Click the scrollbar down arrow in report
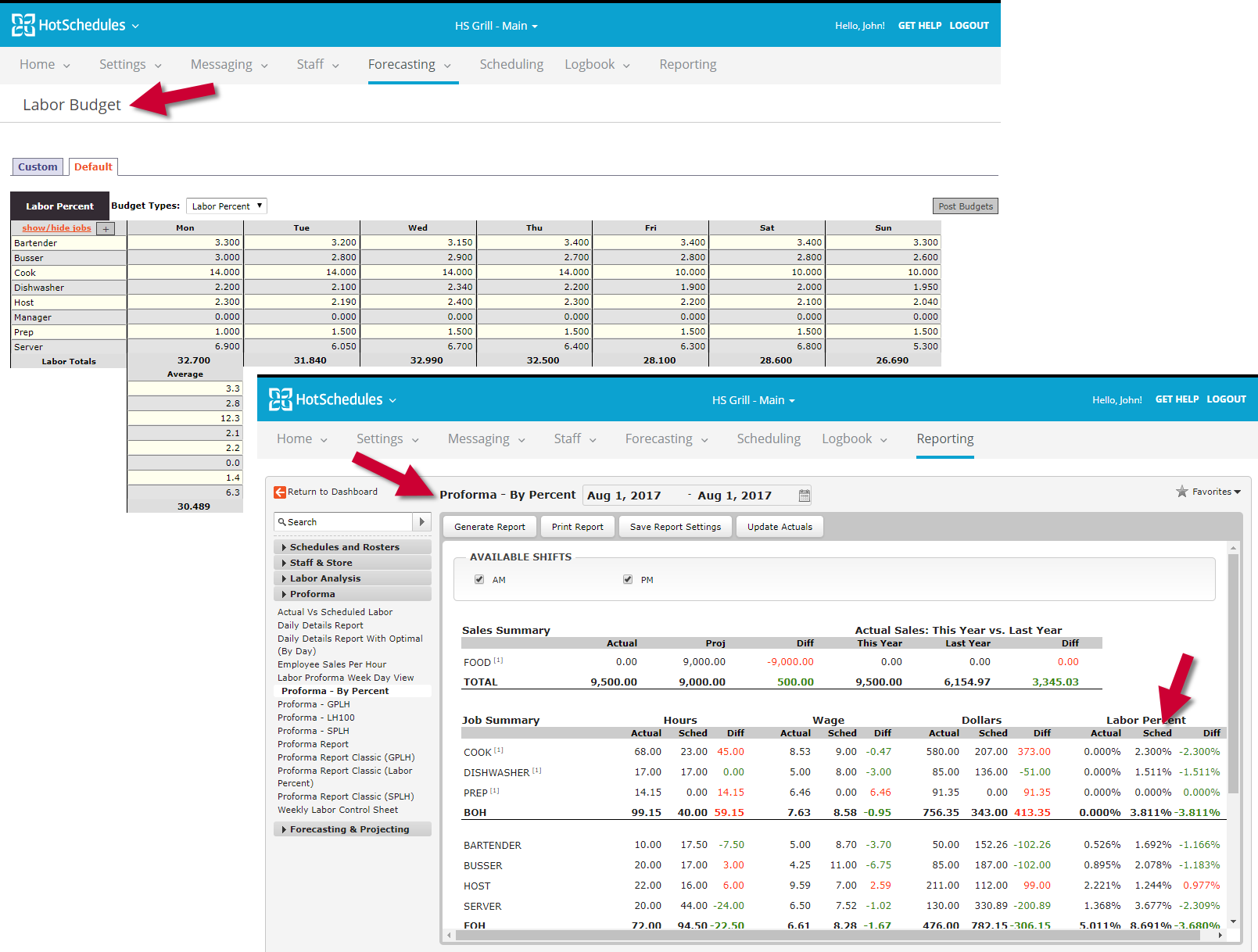1258x952 pixels. (x=1233, y=922)
